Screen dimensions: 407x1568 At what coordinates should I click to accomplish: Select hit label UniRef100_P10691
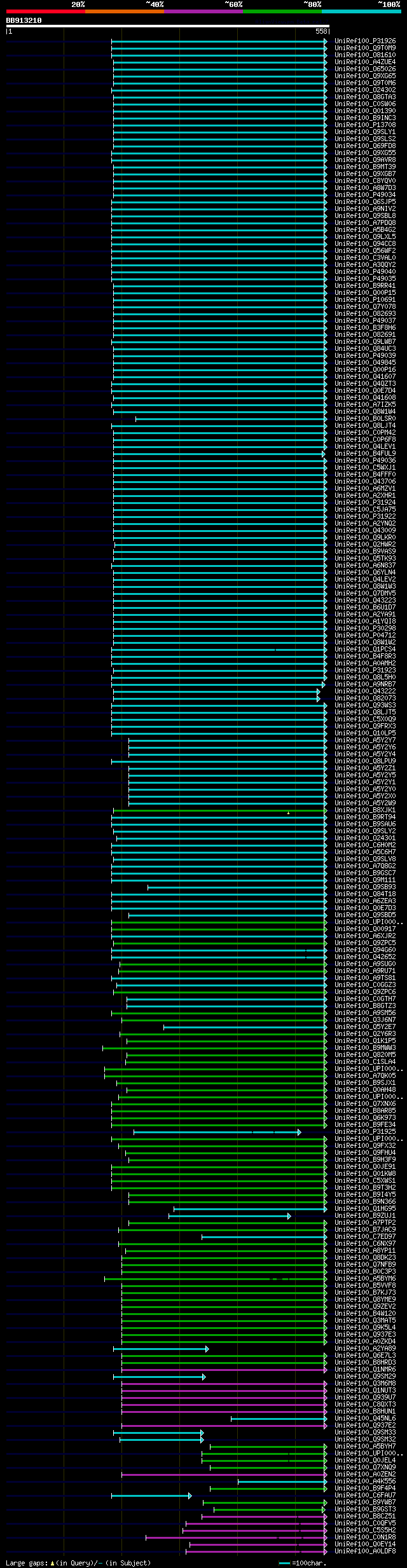[x=365, y=299]
